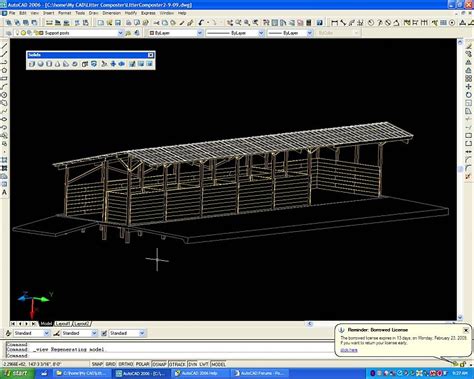Open the Layer Properties Manager icon
Image resolution: width=474 pixels, height=379 pixels.
(x=9, y=33)
